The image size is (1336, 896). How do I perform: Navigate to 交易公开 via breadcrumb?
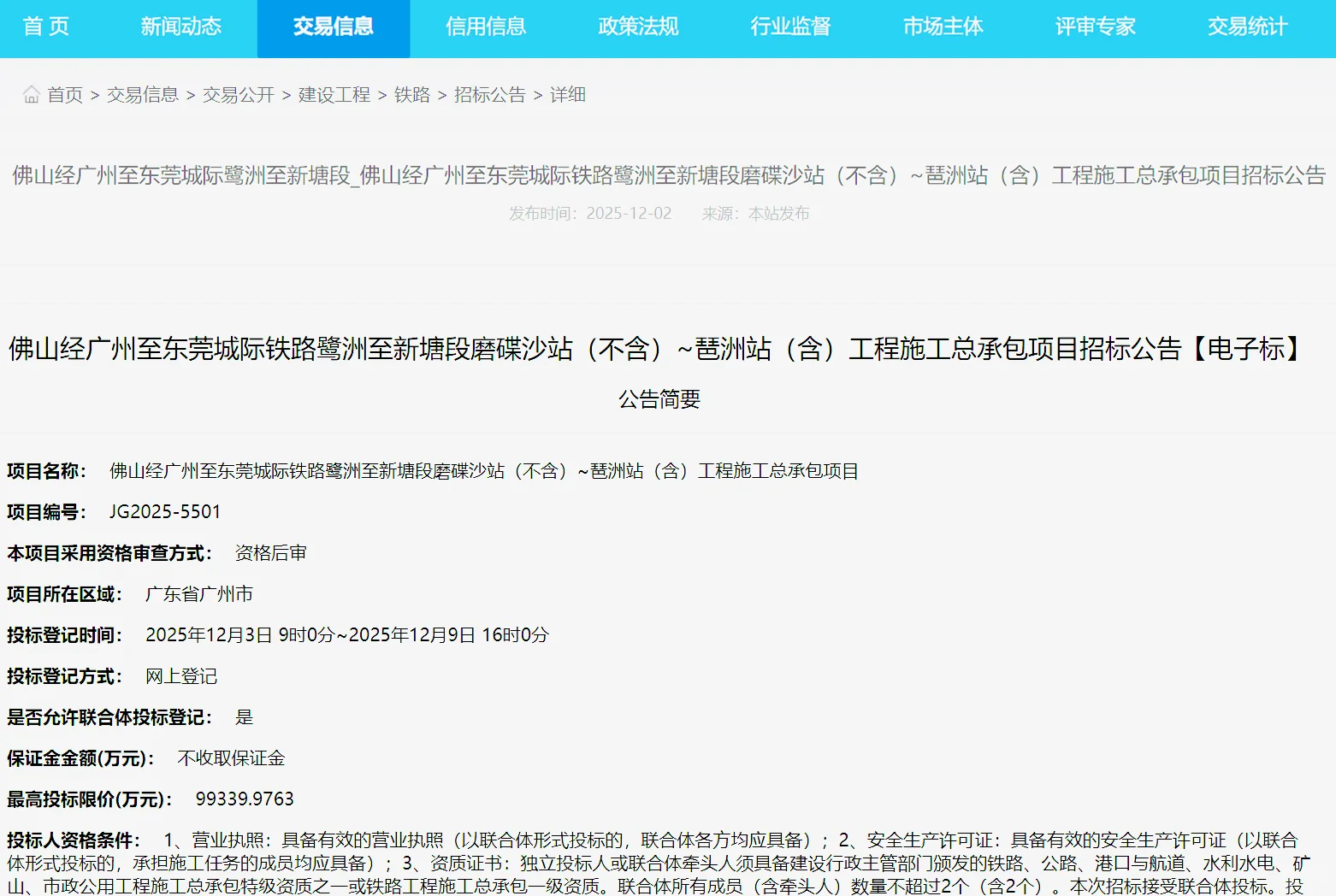[x=237, y=94]
